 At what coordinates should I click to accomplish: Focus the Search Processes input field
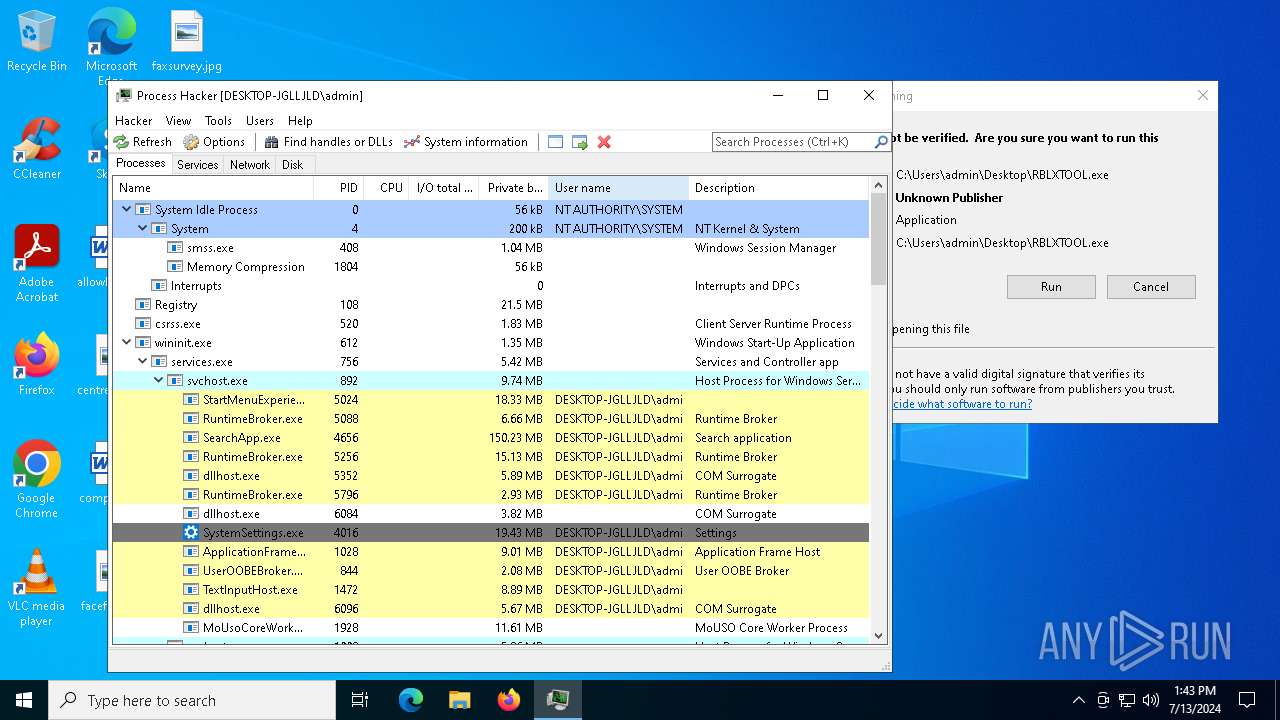point(793,142)
